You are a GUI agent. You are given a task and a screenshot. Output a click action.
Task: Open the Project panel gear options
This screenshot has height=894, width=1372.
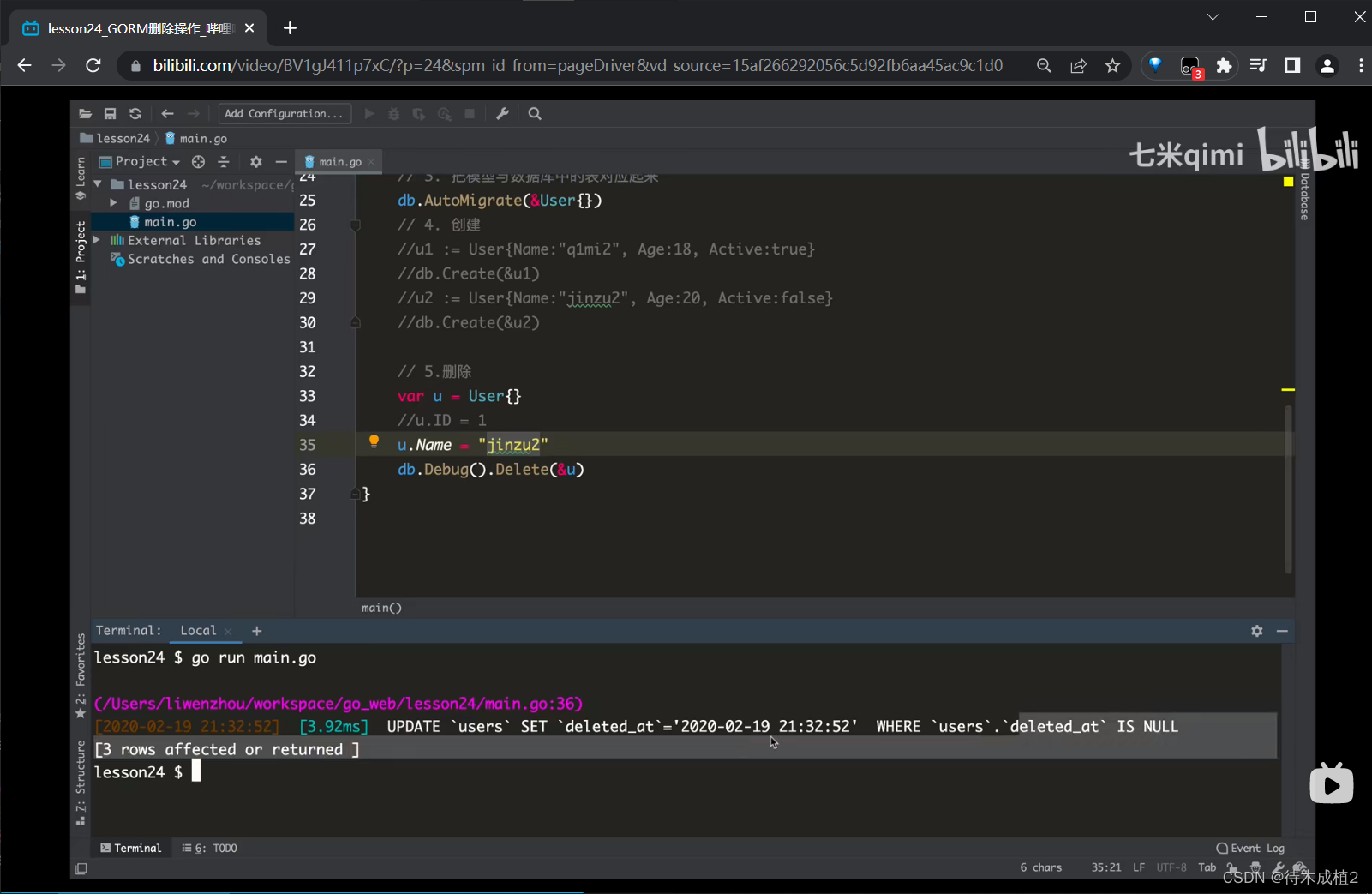255,161
